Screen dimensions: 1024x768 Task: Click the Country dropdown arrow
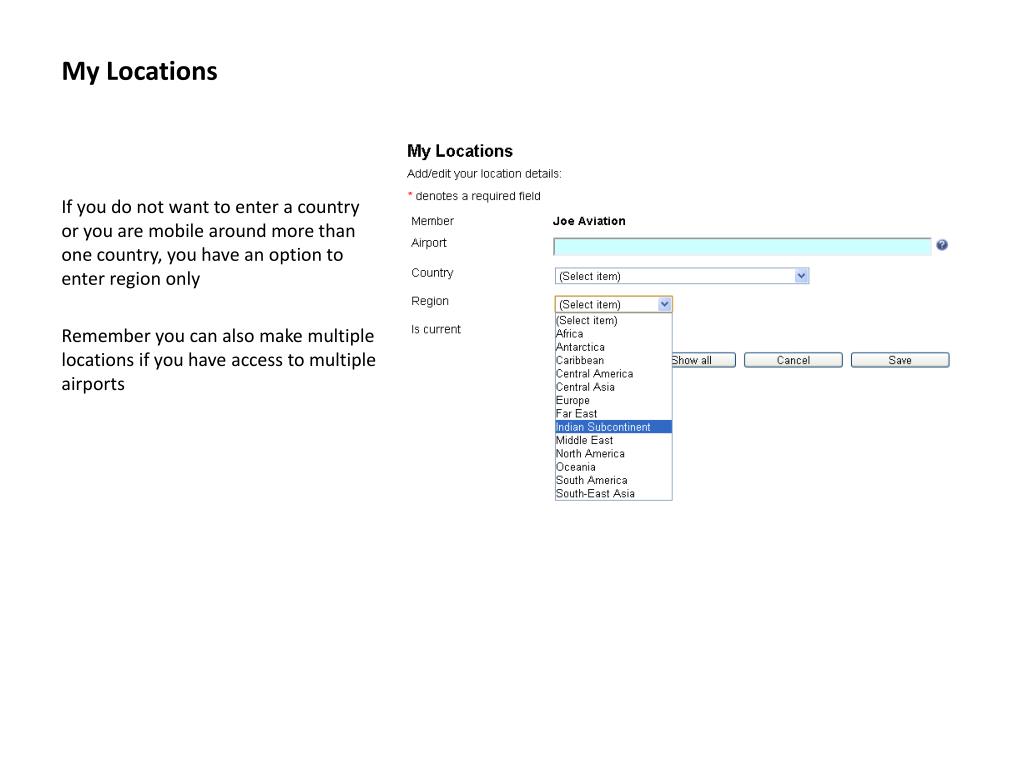(x=801, y=276)
